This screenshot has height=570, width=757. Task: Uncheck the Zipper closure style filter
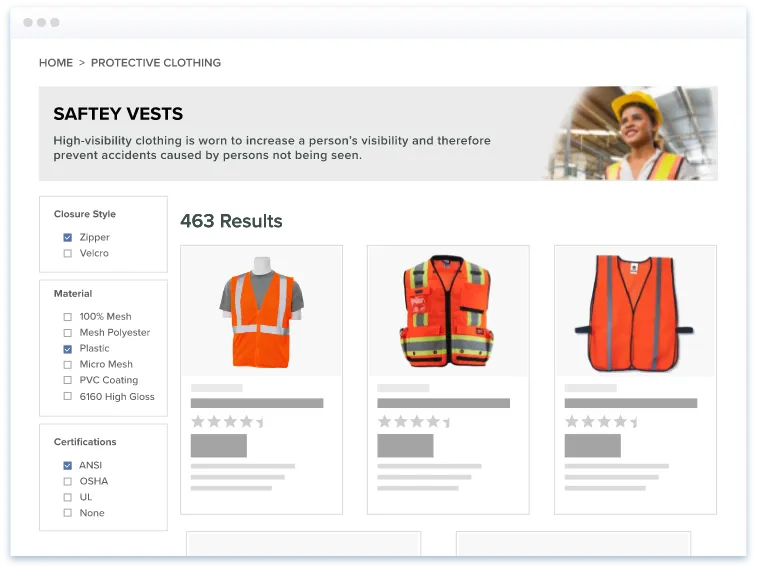tap(68, 237)
